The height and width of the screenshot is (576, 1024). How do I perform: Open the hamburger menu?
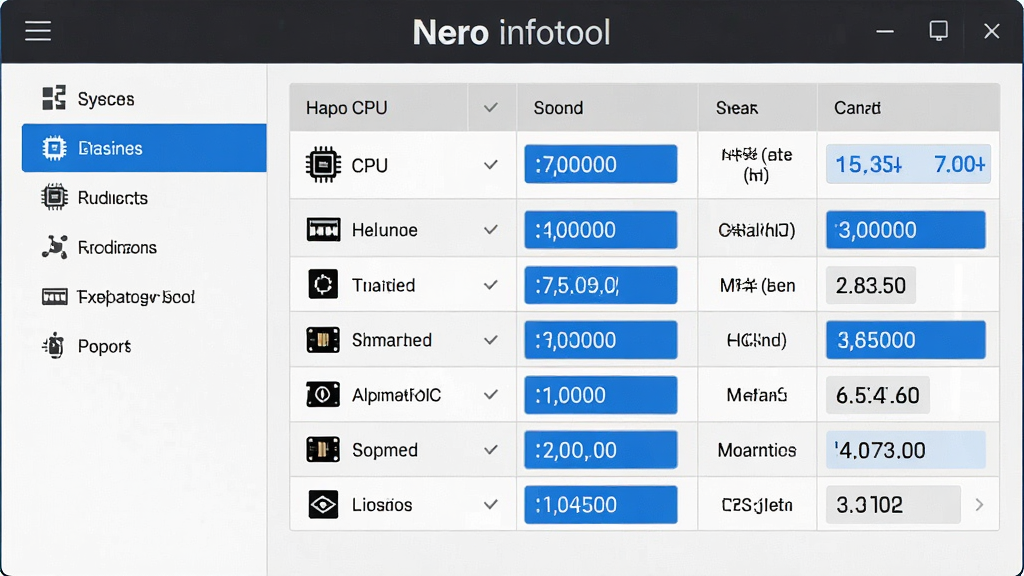[38, 31]
